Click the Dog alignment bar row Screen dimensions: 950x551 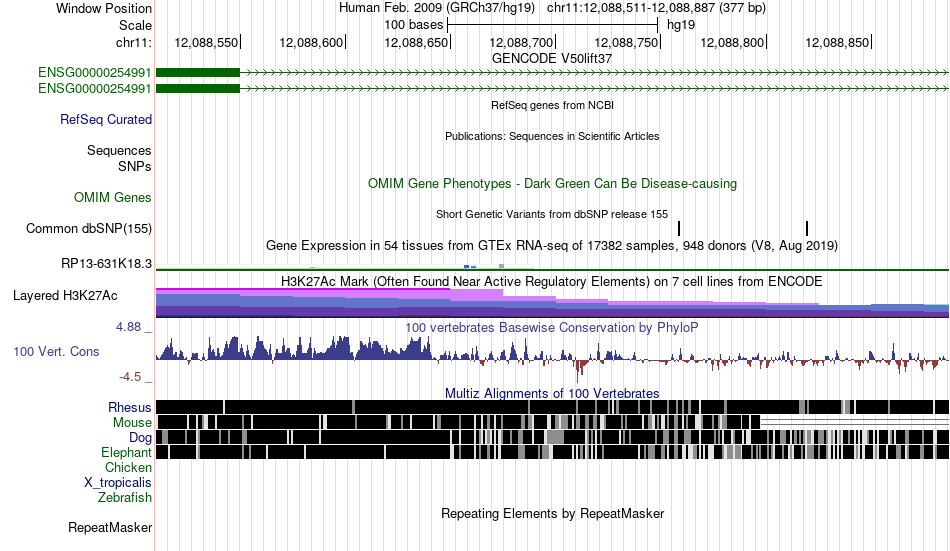pos(553,437)
